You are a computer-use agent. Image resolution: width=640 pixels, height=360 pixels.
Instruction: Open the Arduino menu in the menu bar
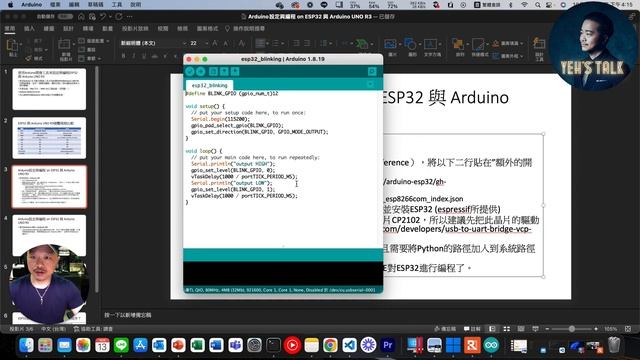31,4
